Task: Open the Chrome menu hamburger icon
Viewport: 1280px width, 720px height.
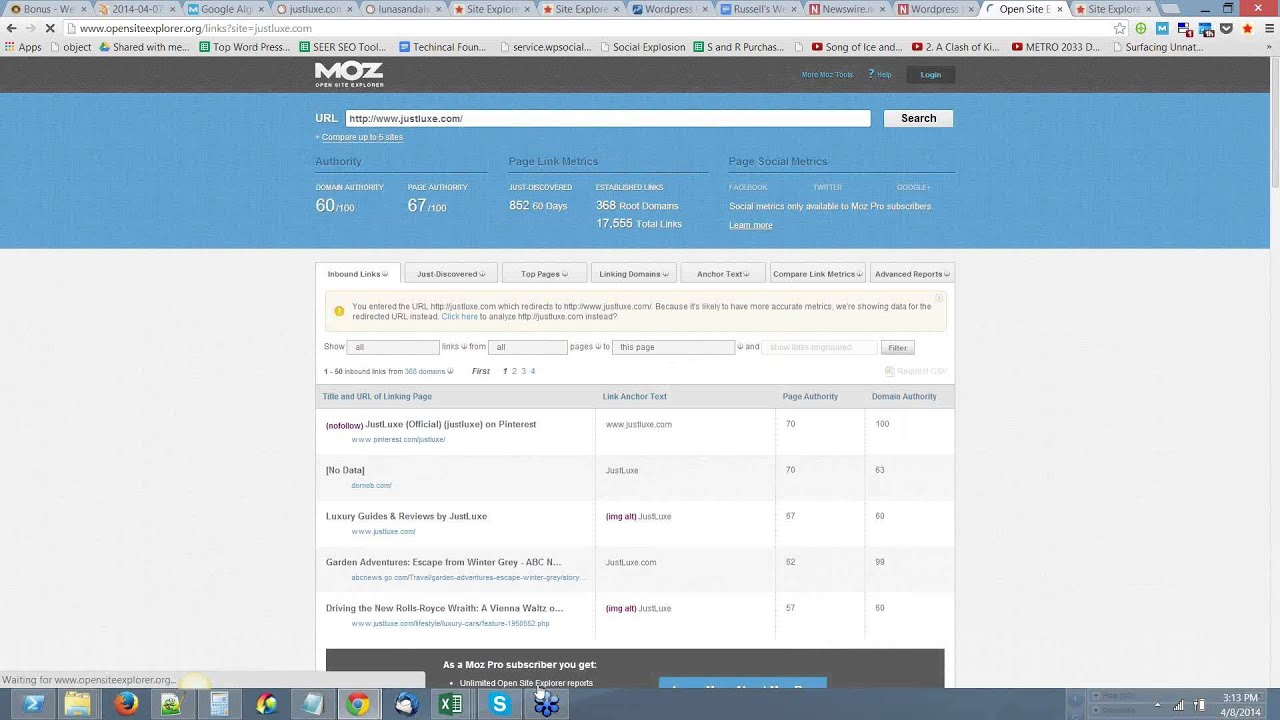Action: point(1267,28)
